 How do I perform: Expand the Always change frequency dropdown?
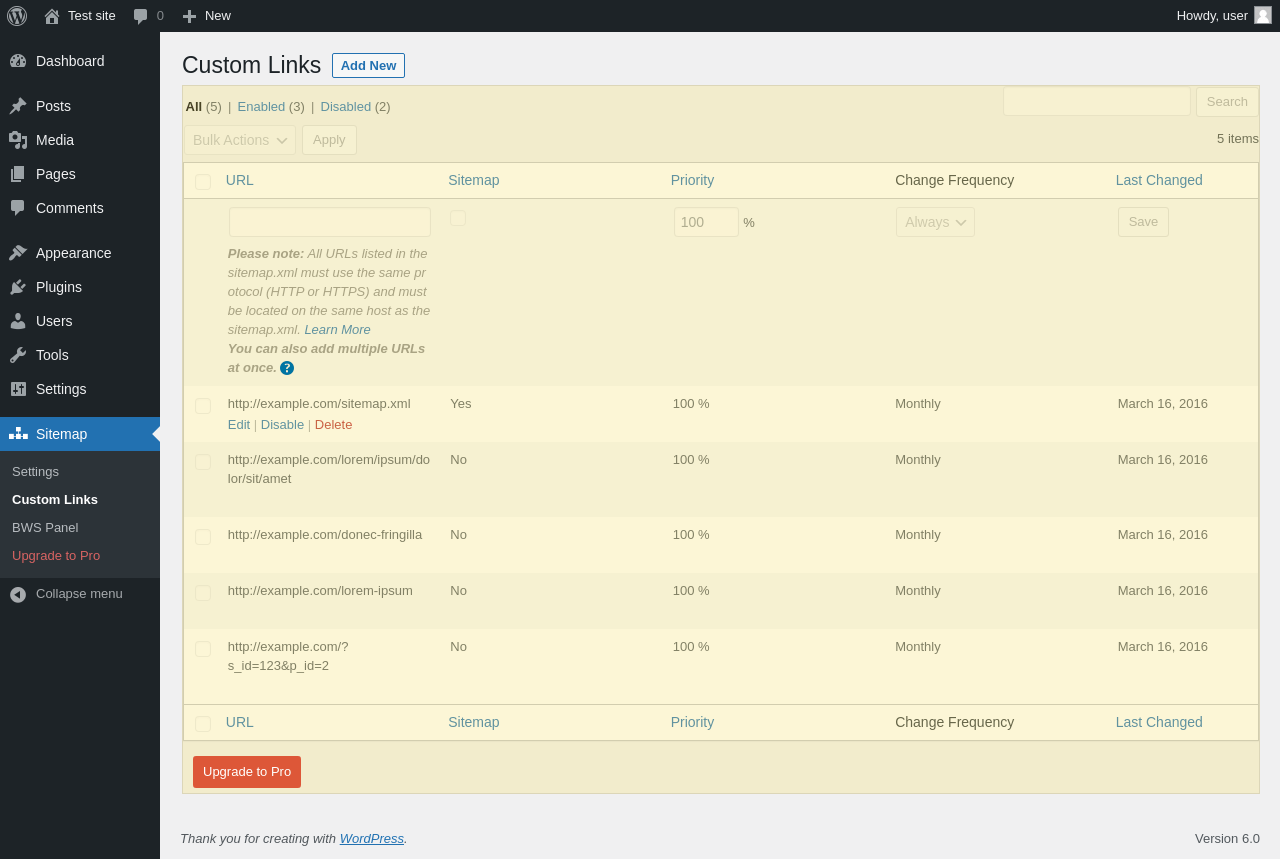935,222
